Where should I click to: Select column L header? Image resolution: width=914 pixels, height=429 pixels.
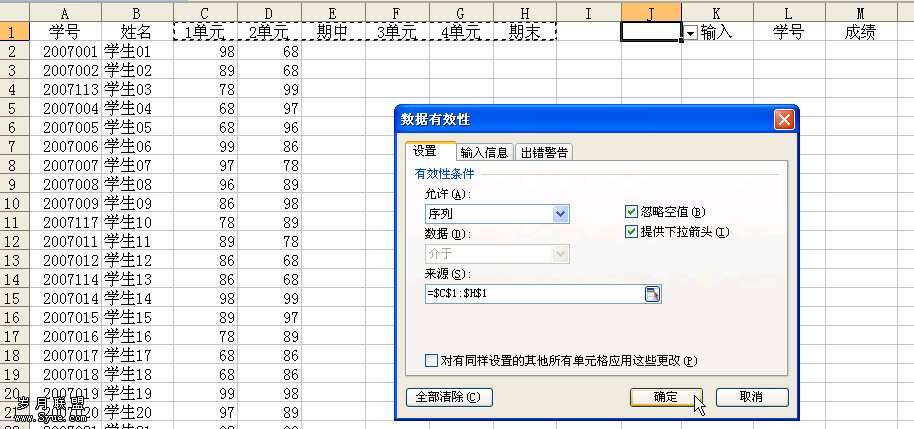pos(789,13)
